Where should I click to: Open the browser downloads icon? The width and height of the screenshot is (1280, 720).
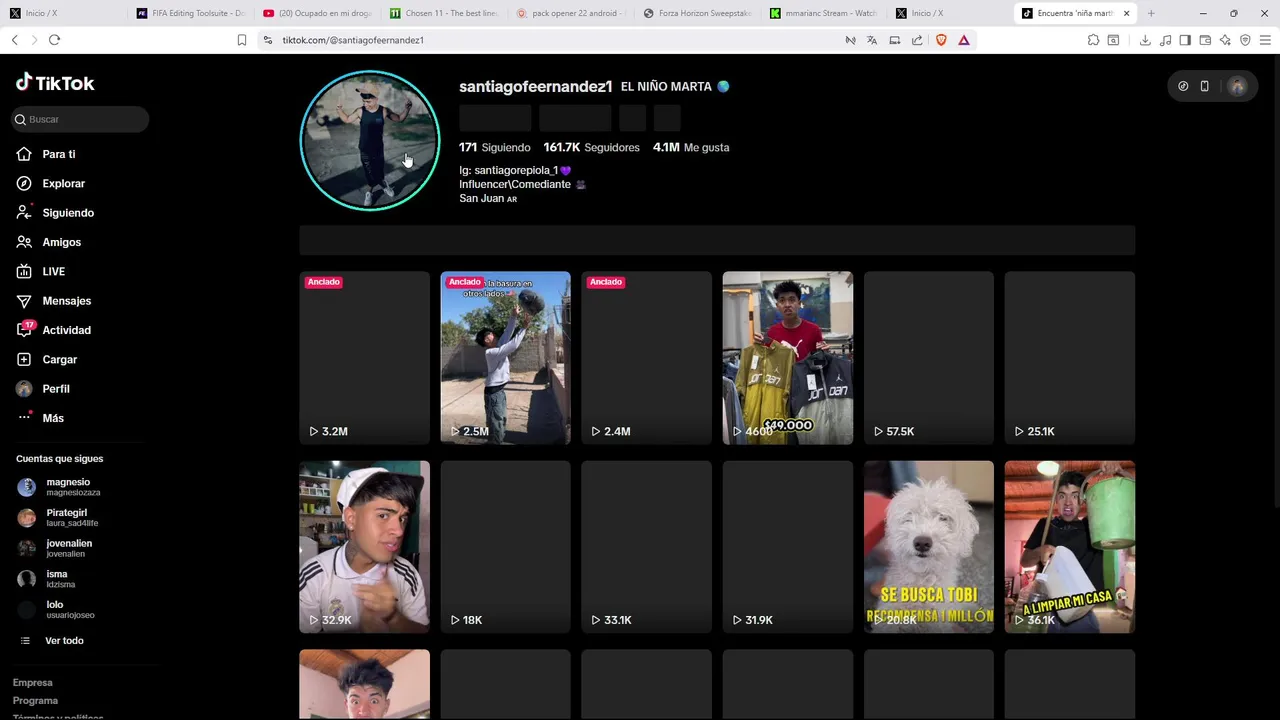1145,40
